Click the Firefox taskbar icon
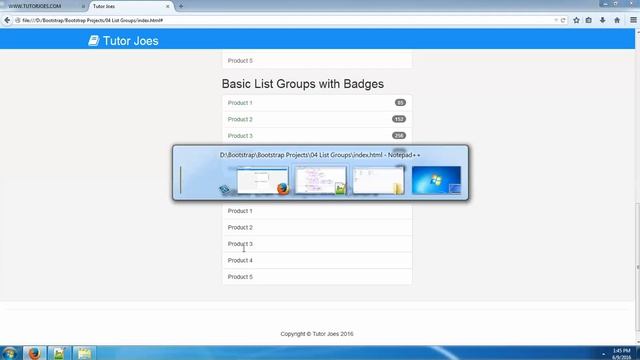The height and width of the screenshot is (360, 640). 34,353
